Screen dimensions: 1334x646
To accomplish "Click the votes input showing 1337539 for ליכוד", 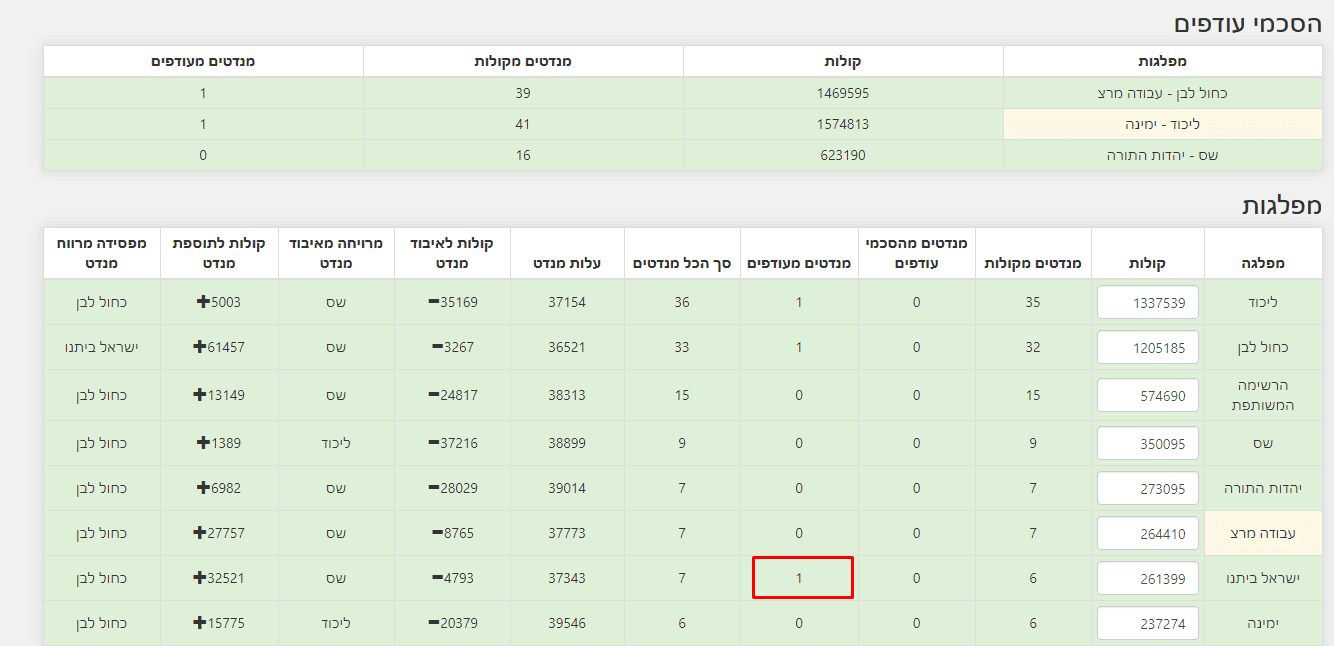I will pos(1148,302).
